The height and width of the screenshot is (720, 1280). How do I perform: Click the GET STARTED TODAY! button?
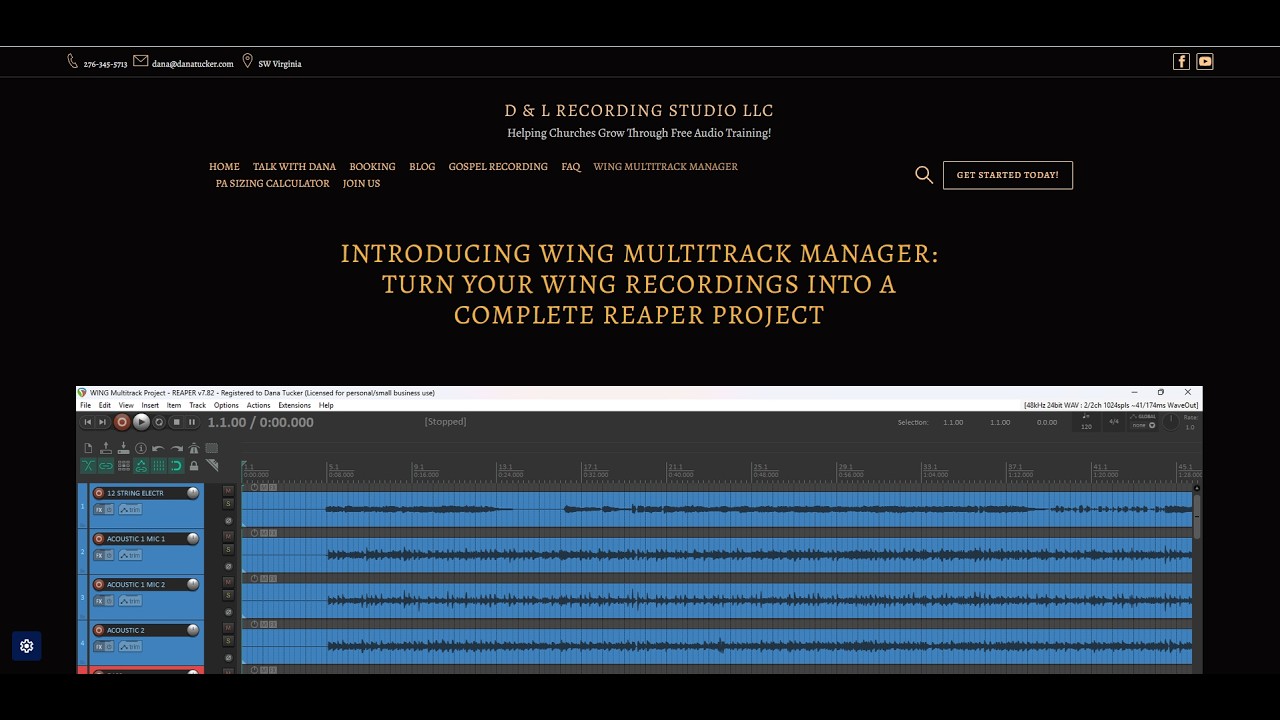(x=1007, y=175)
